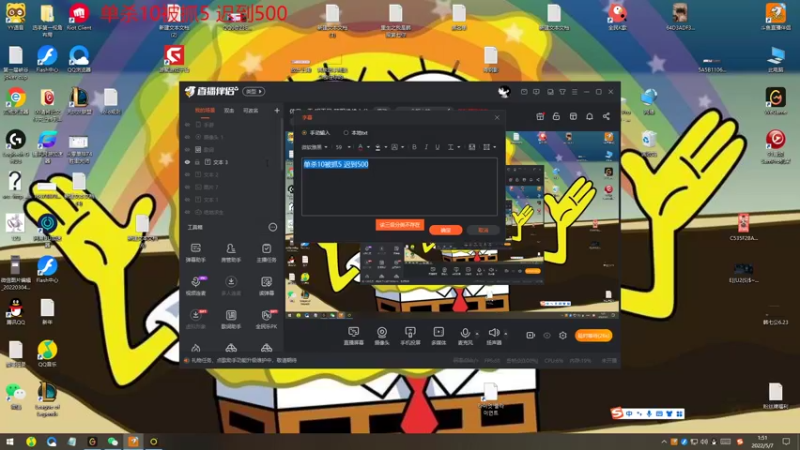The width and height of the screenshot is (800, 450).
Task: Open the streamer tasks (主播任务) tool
Action: [x=266, y=253]
